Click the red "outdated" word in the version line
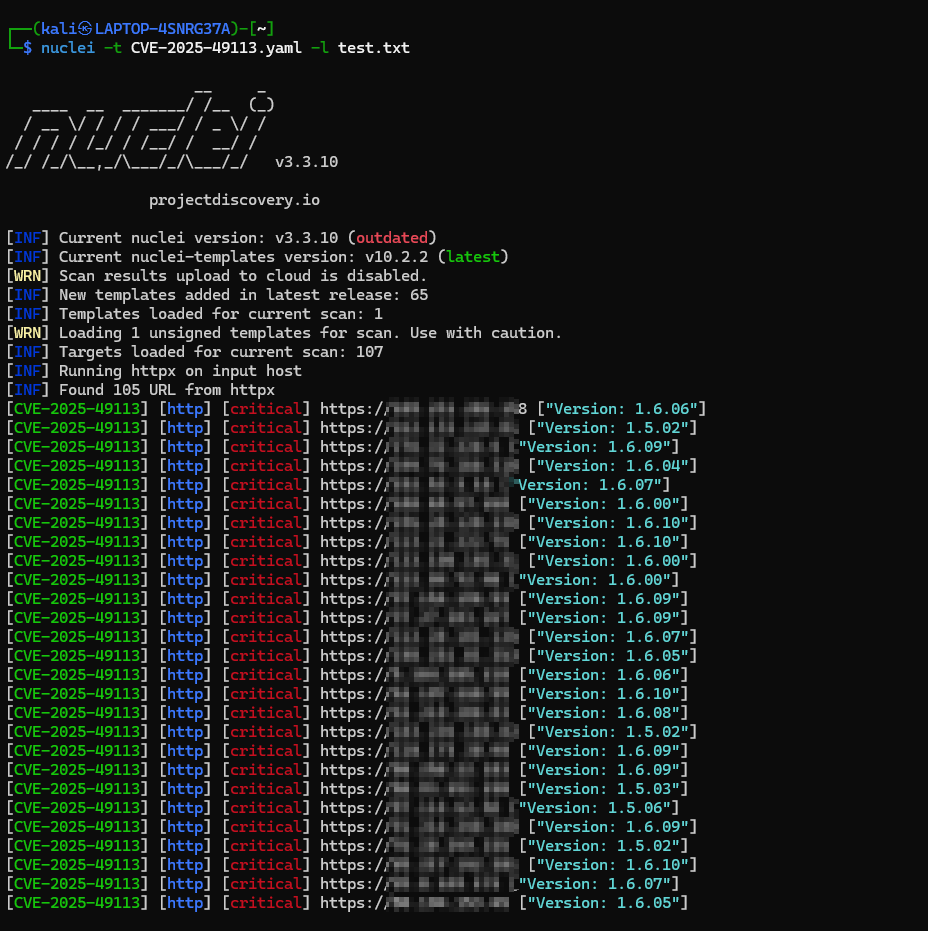This screenshot has width=928, height=931. point(392,238)
